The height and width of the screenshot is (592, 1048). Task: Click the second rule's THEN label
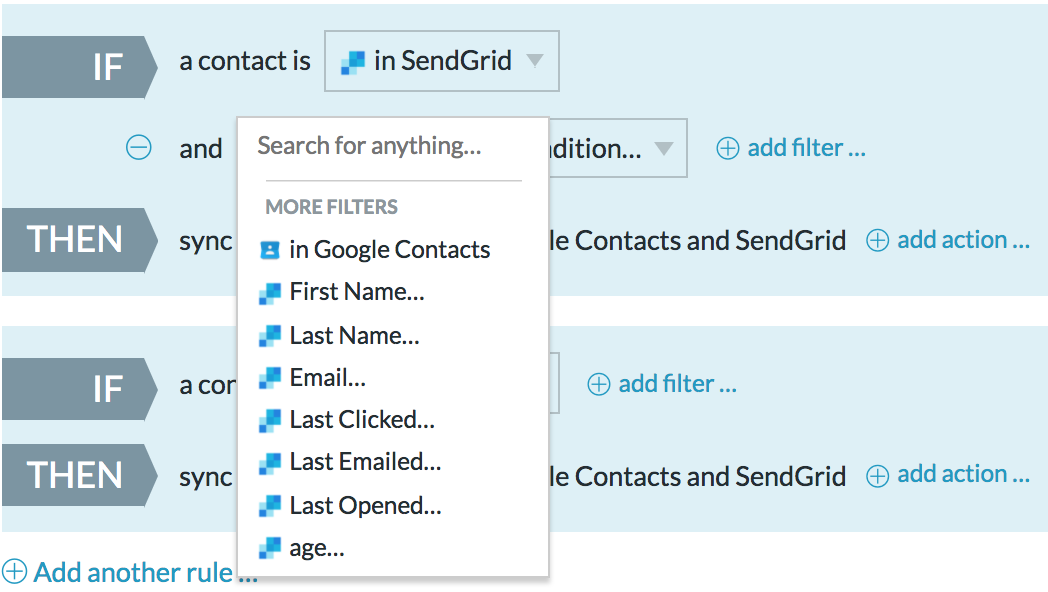[x=80, y=475]
